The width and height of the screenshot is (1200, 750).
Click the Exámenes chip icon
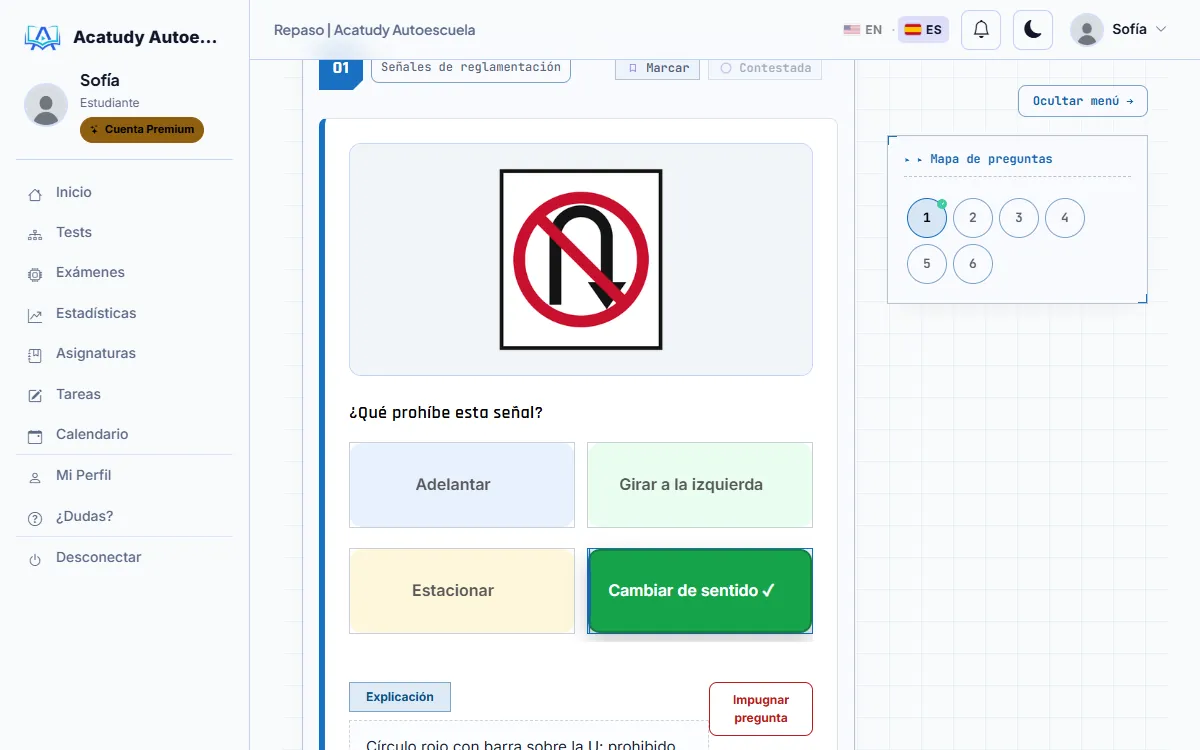(x=35, y=274)
